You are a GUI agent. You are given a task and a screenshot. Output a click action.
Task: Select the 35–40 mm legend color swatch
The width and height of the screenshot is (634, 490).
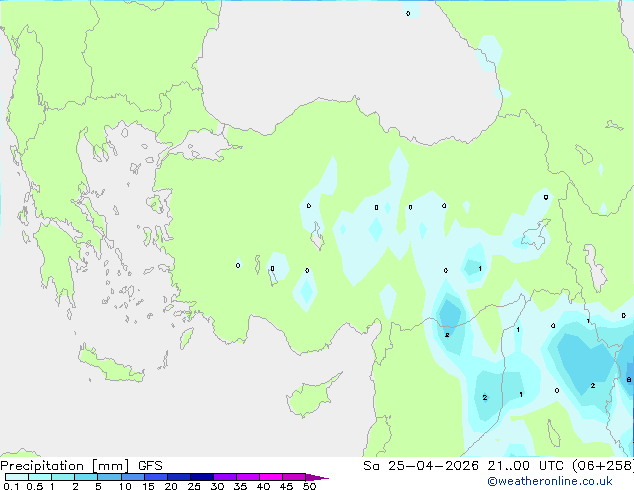pyautogui.click(x=248, y=477)
